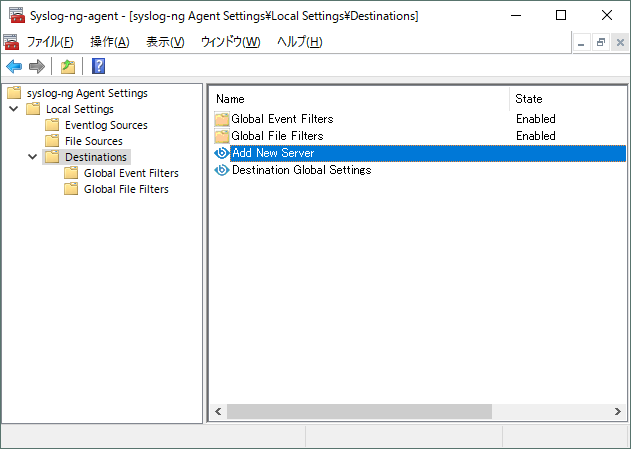Click the Global Event Filters folder icon in list
The width and height of the screenshot is (631, 449).
pos(221,119)
